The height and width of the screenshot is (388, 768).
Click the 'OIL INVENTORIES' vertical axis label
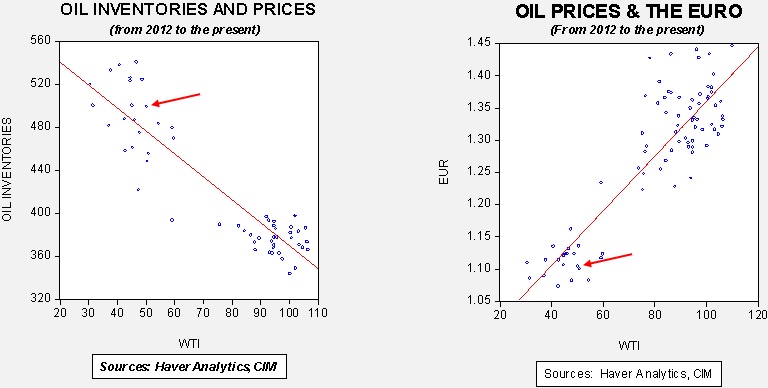click(x=7, y=170)
